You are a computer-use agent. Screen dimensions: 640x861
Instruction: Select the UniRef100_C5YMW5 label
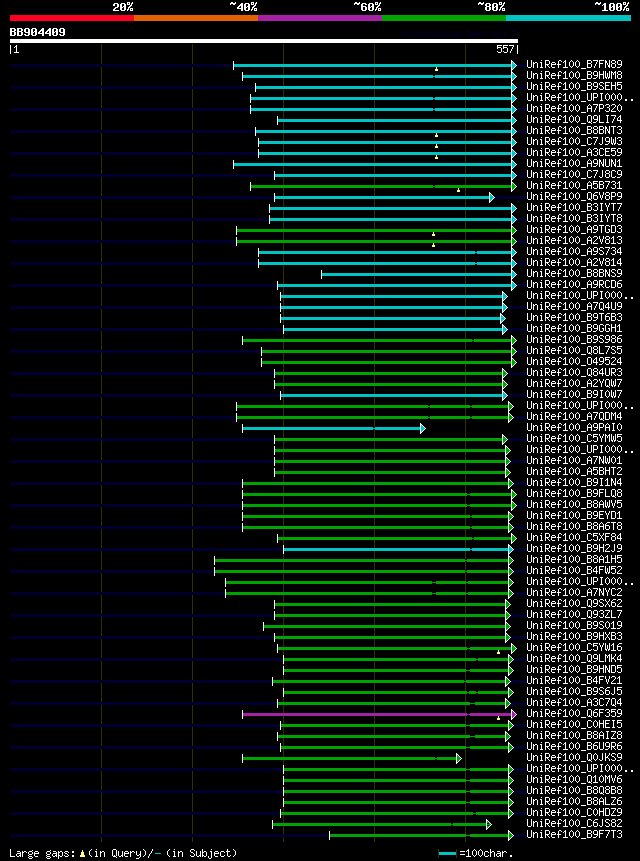(x=574, y=438)
